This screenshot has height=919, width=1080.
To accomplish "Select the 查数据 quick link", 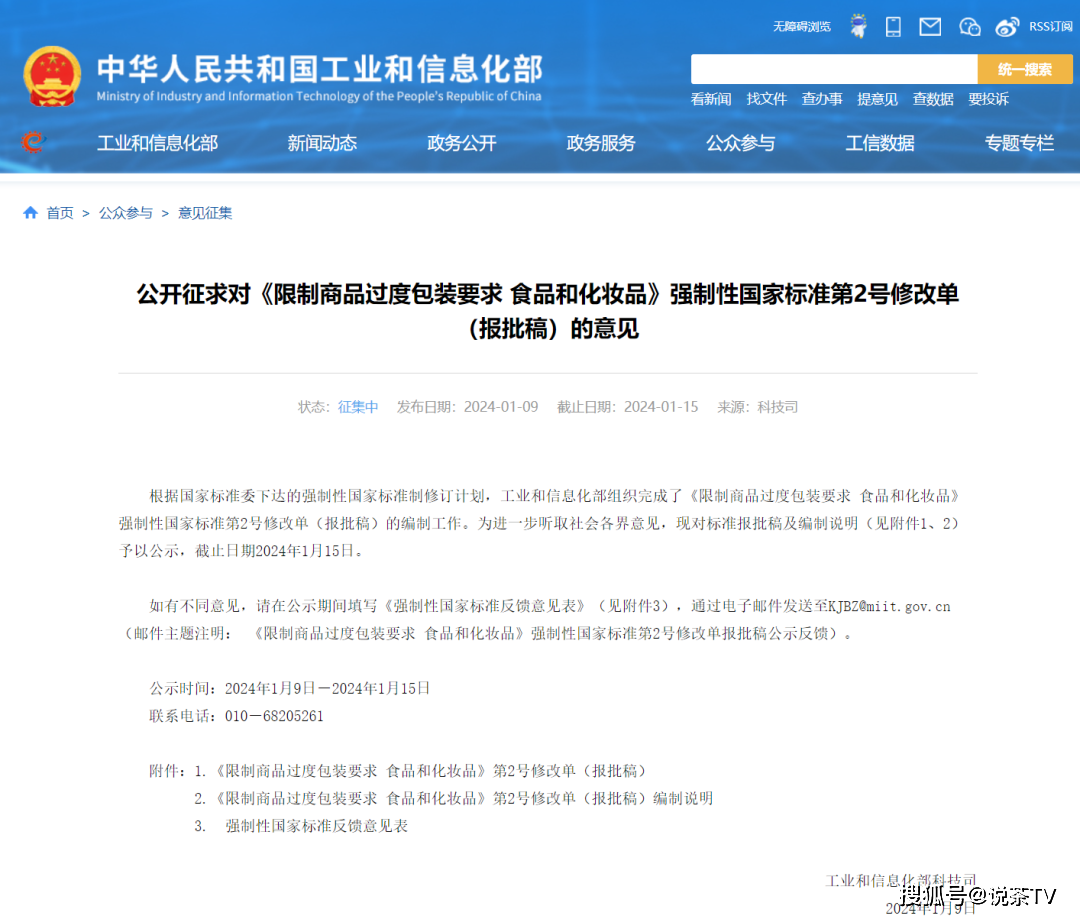I will (x=933, y=99).
